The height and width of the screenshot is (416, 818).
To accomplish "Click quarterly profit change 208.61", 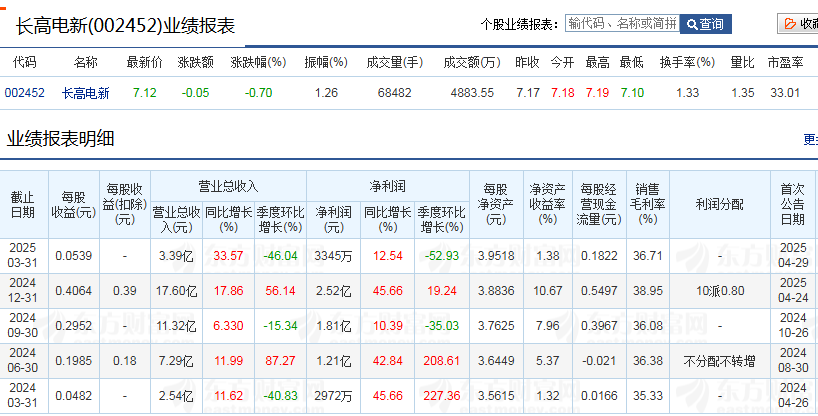I will click(x=441, y=361).
